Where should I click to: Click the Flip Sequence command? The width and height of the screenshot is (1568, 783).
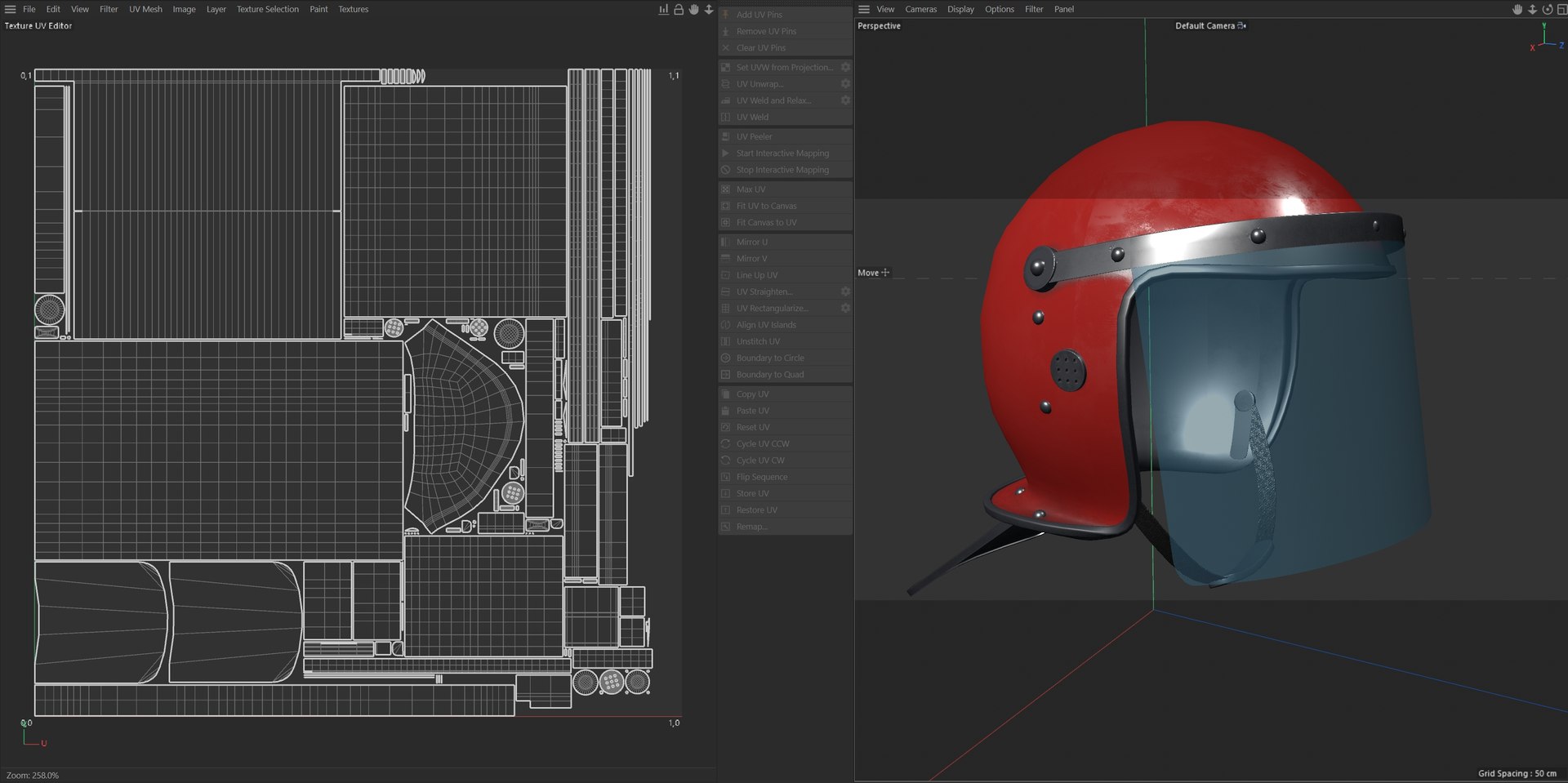coord(786,477)
